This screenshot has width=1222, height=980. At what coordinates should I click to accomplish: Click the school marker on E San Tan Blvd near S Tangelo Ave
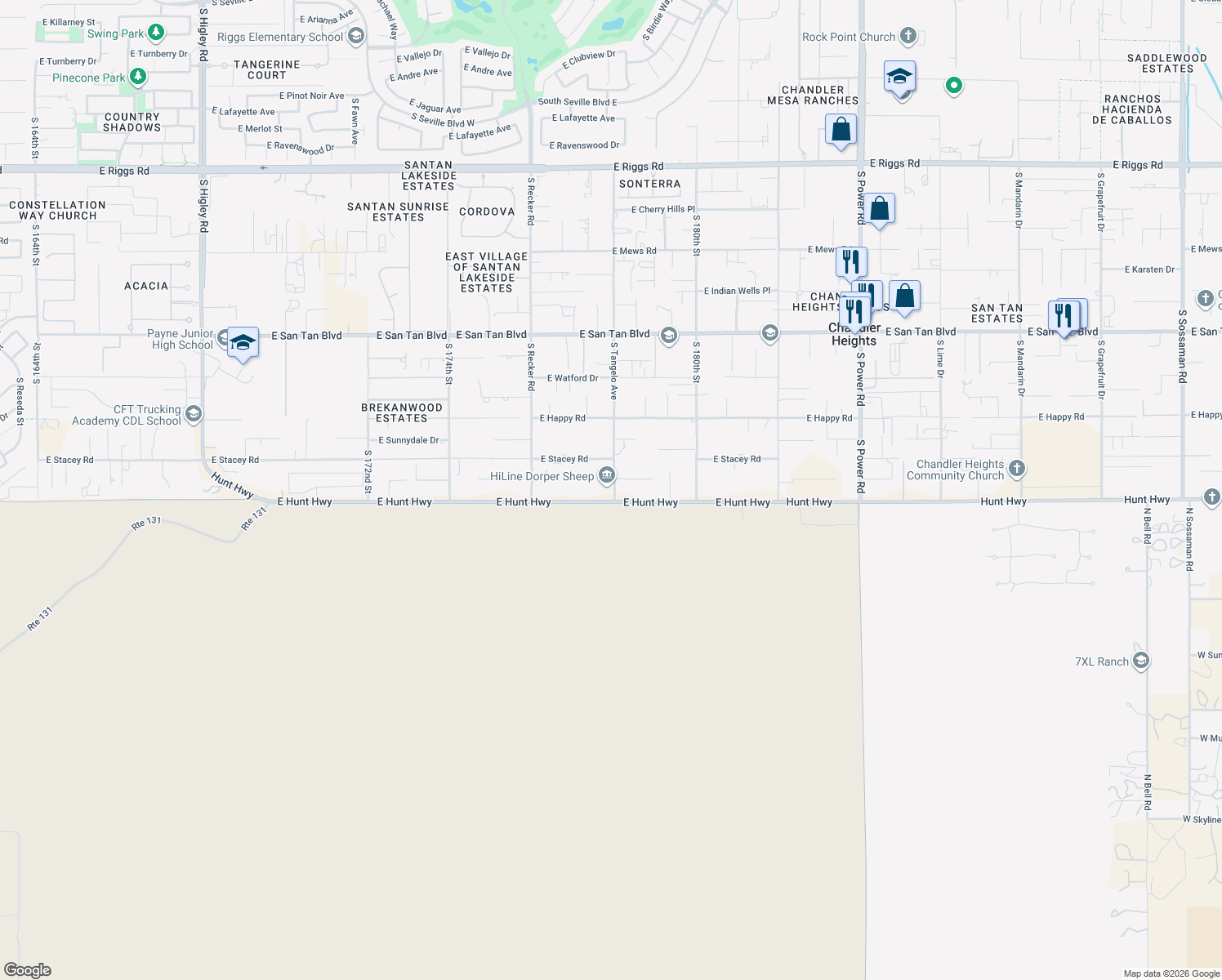[x=668, y=336]
